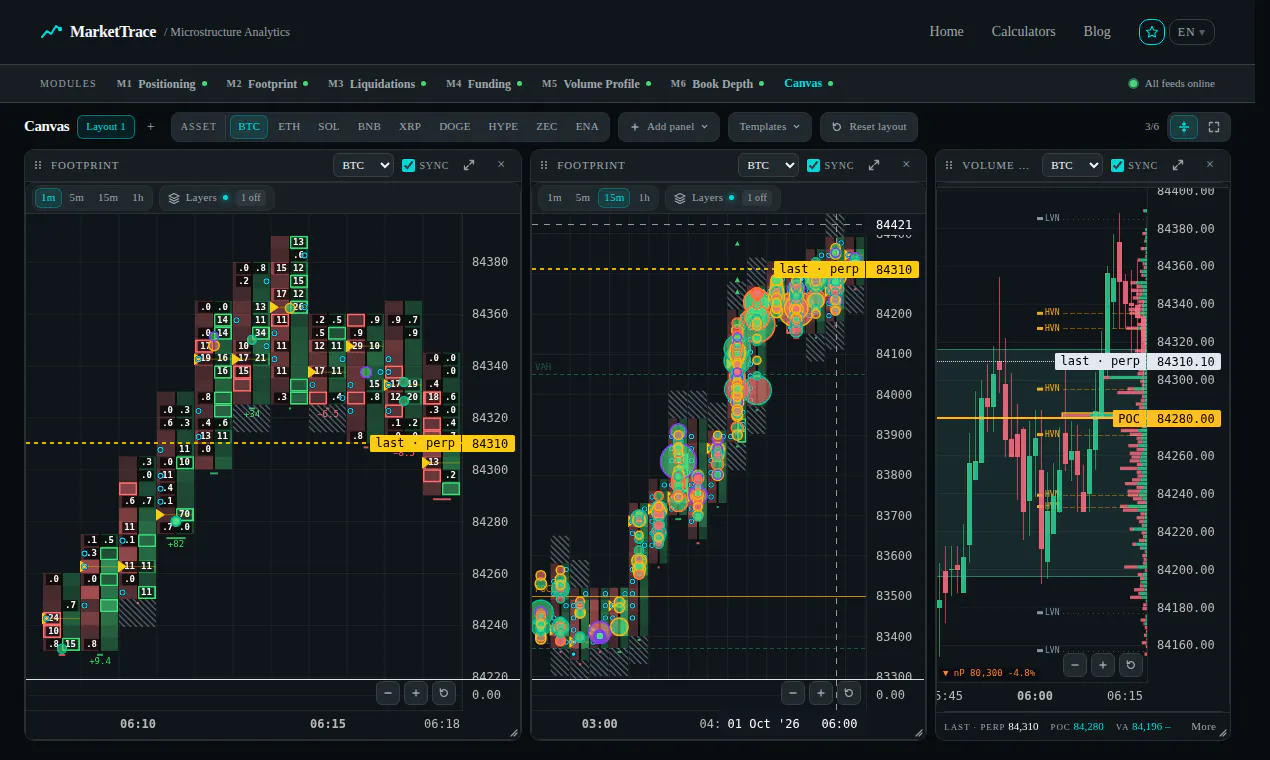This screenshot has height=760, width=1270.
Task: Select 1m timeframe in first Footprint panel
Action: (x=48, y=197)
